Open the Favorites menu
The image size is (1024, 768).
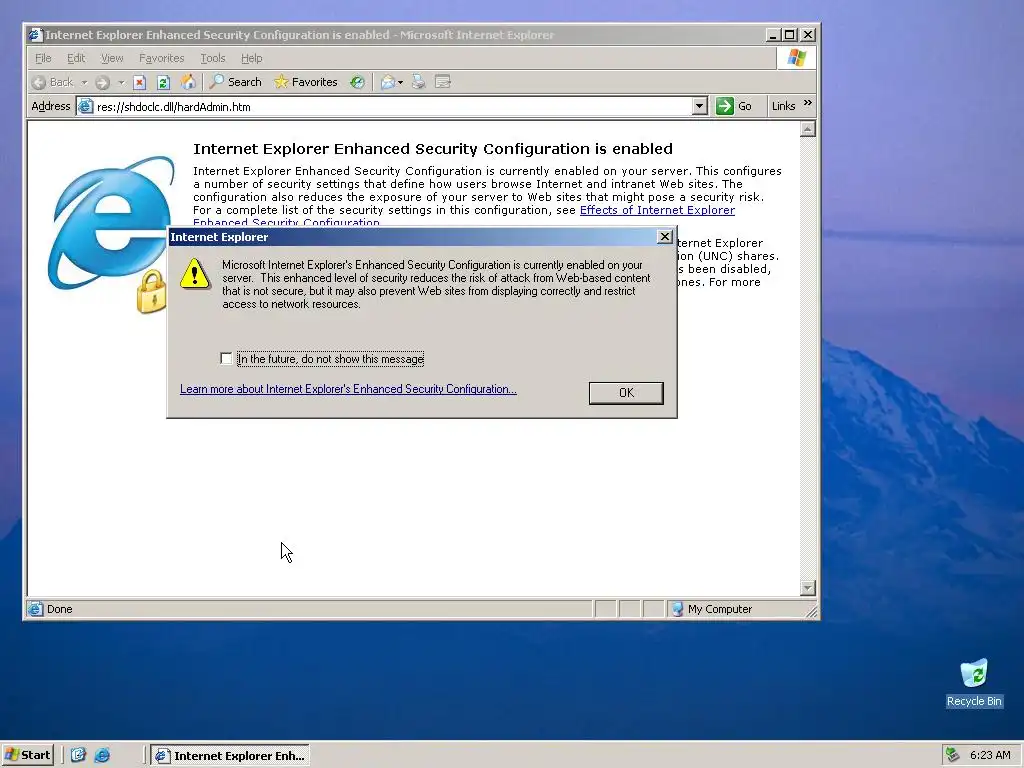coord(161,58)
